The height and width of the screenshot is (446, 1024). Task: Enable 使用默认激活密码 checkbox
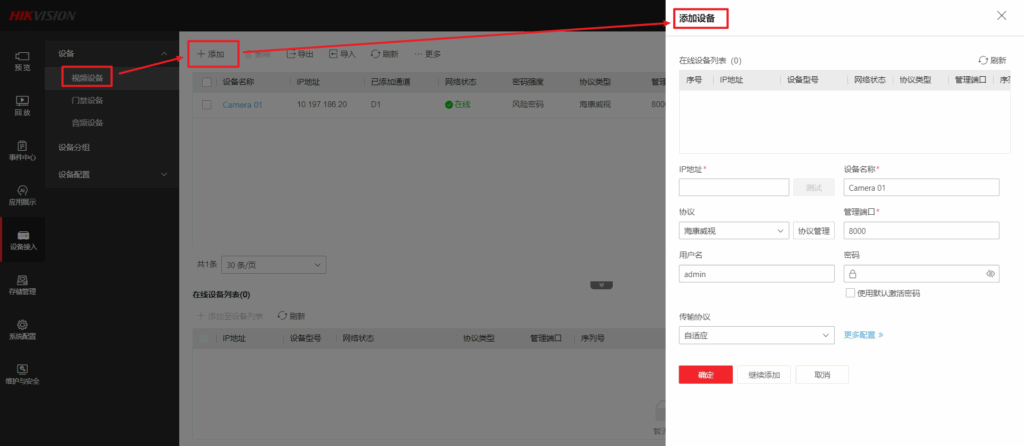[x=850, y=293]
